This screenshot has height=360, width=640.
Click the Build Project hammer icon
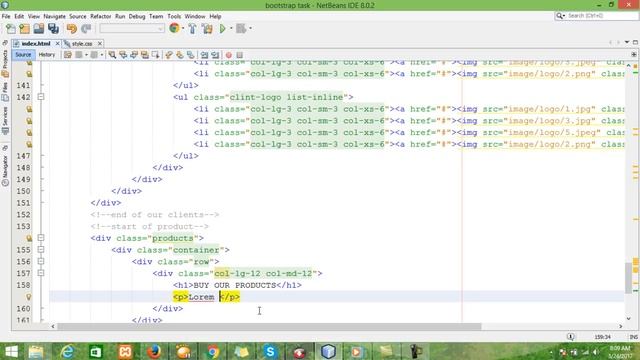[192, 29]
